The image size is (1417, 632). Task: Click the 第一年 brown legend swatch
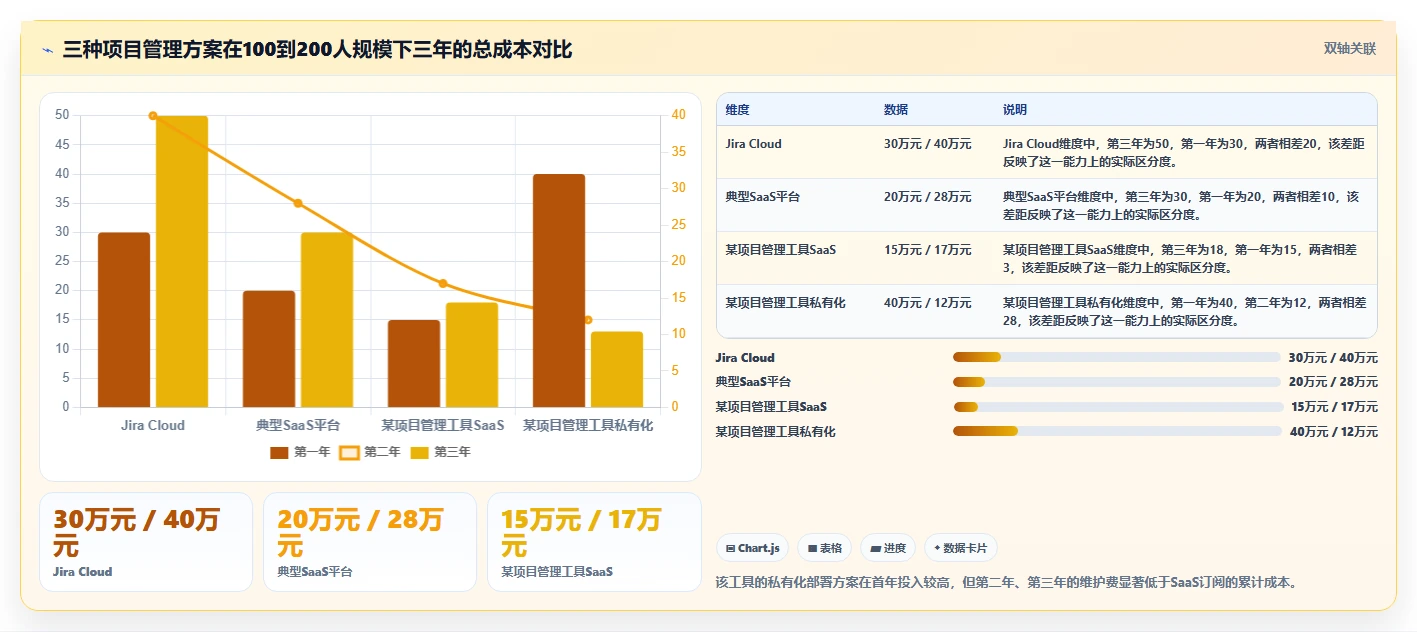click(x=279, y=453)
